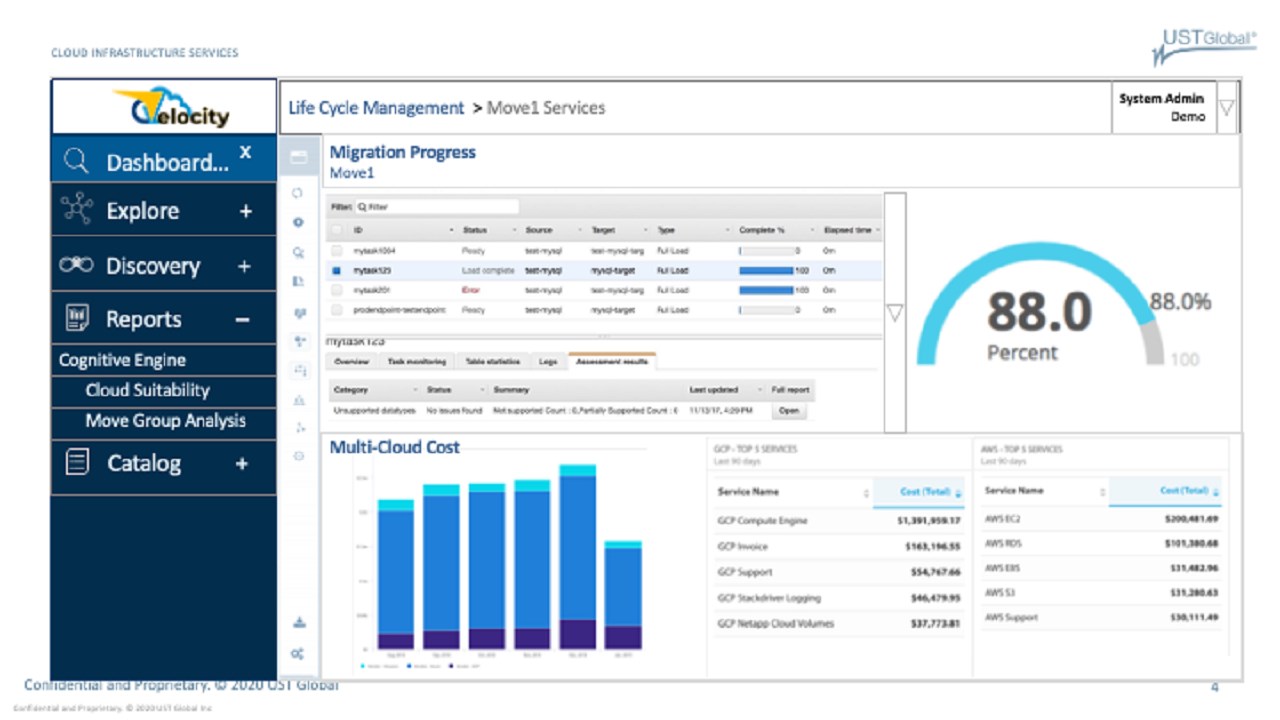Switch to the Task monitoring tab
The height and width of the screenshot is (720, 1280).
tap(417, 361)
